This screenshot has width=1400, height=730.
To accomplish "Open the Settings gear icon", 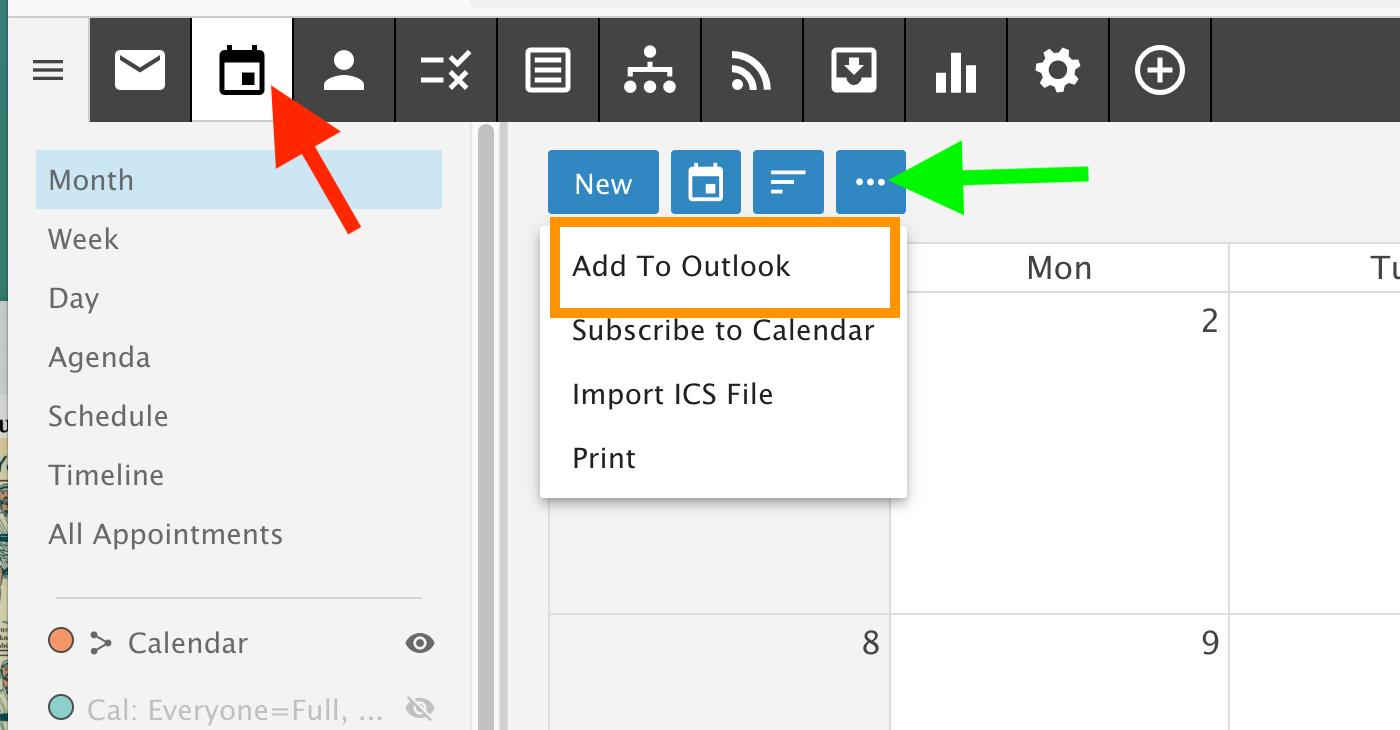I will pyautogui.click(x=1057, y=72).
